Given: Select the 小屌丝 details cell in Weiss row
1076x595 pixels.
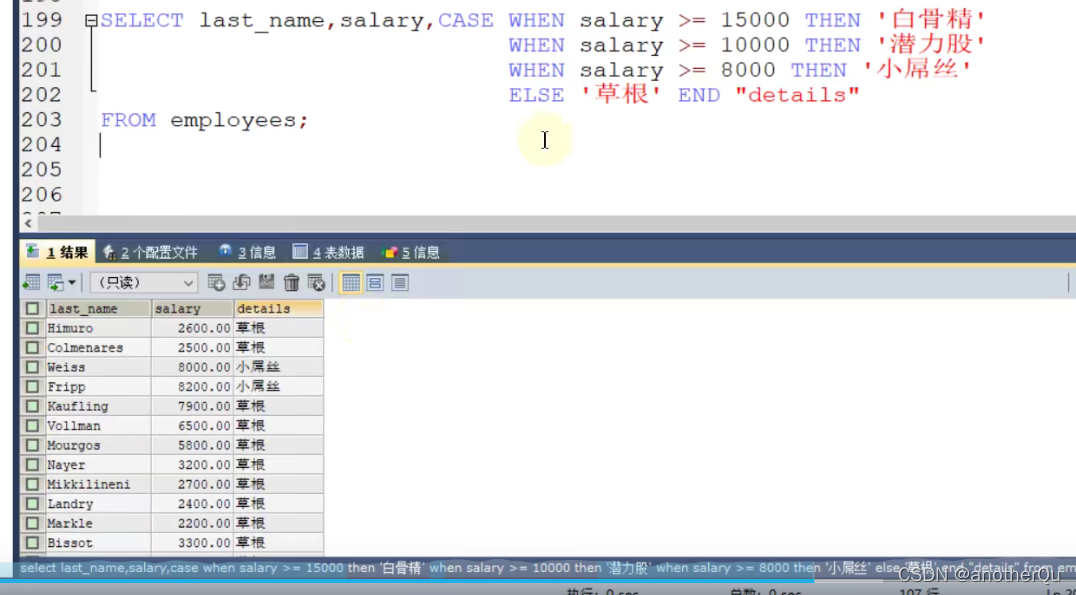Looking at the screenshot, I should 279,367.
